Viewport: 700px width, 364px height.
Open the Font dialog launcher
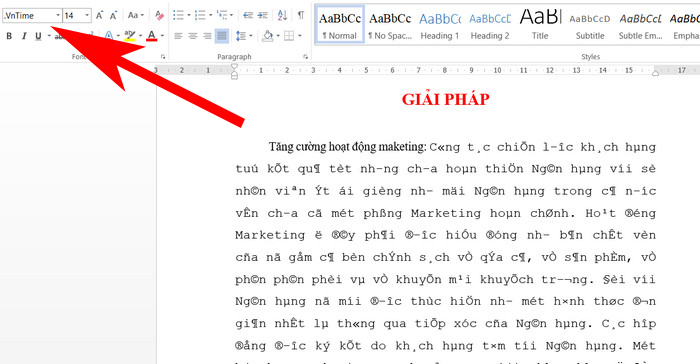point(163,57)
